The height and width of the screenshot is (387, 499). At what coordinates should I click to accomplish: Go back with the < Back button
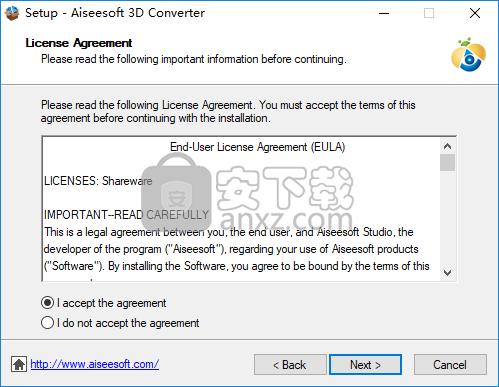[x=290, y=365]
